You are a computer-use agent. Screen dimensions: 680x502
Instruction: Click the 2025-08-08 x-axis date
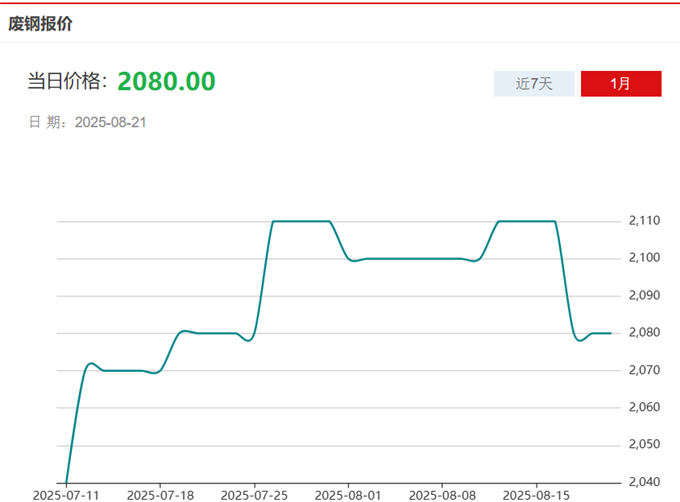click(442, 494)
